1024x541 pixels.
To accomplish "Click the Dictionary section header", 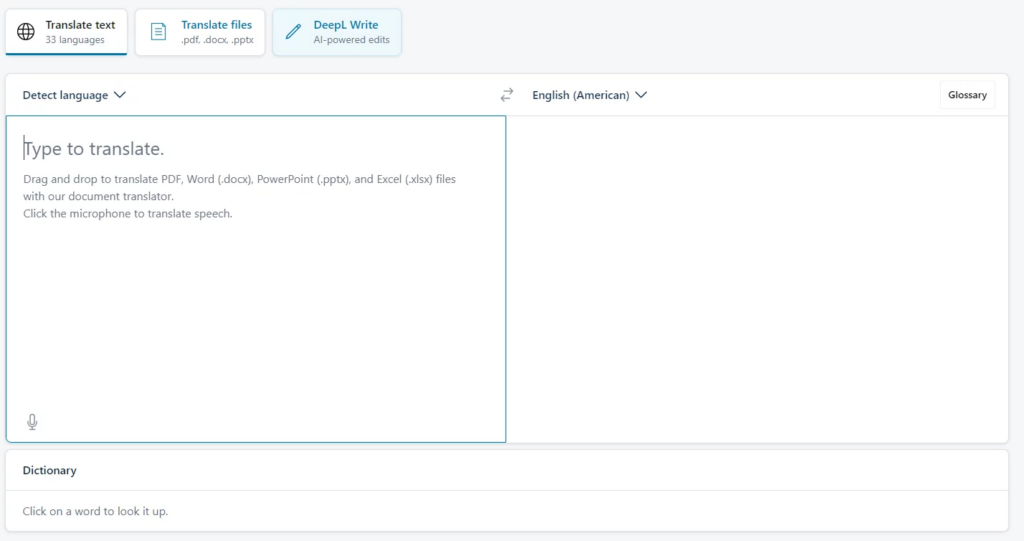I will [50, 470].
